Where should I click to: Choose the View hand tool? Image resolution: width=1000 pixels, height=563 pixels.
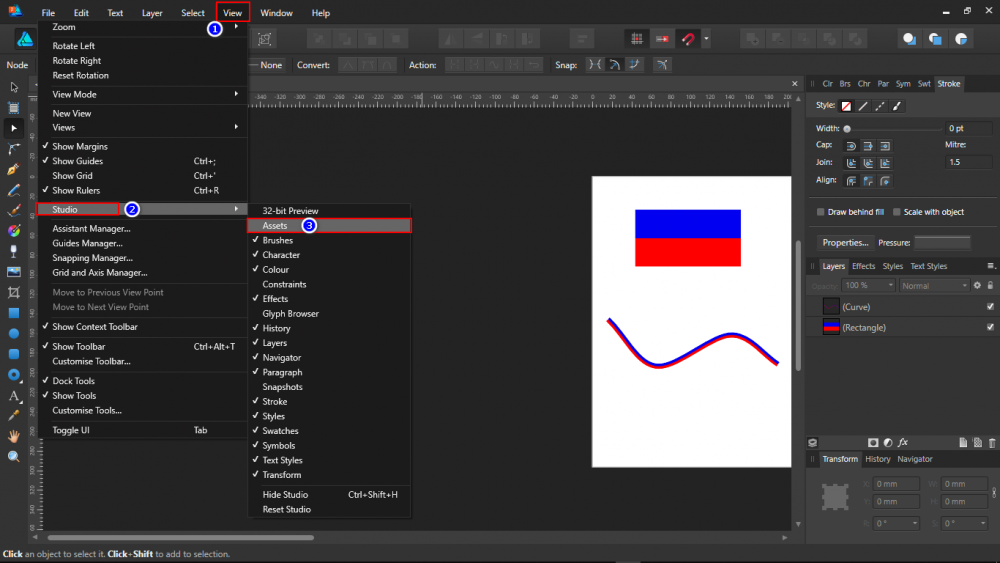point(14,436)
